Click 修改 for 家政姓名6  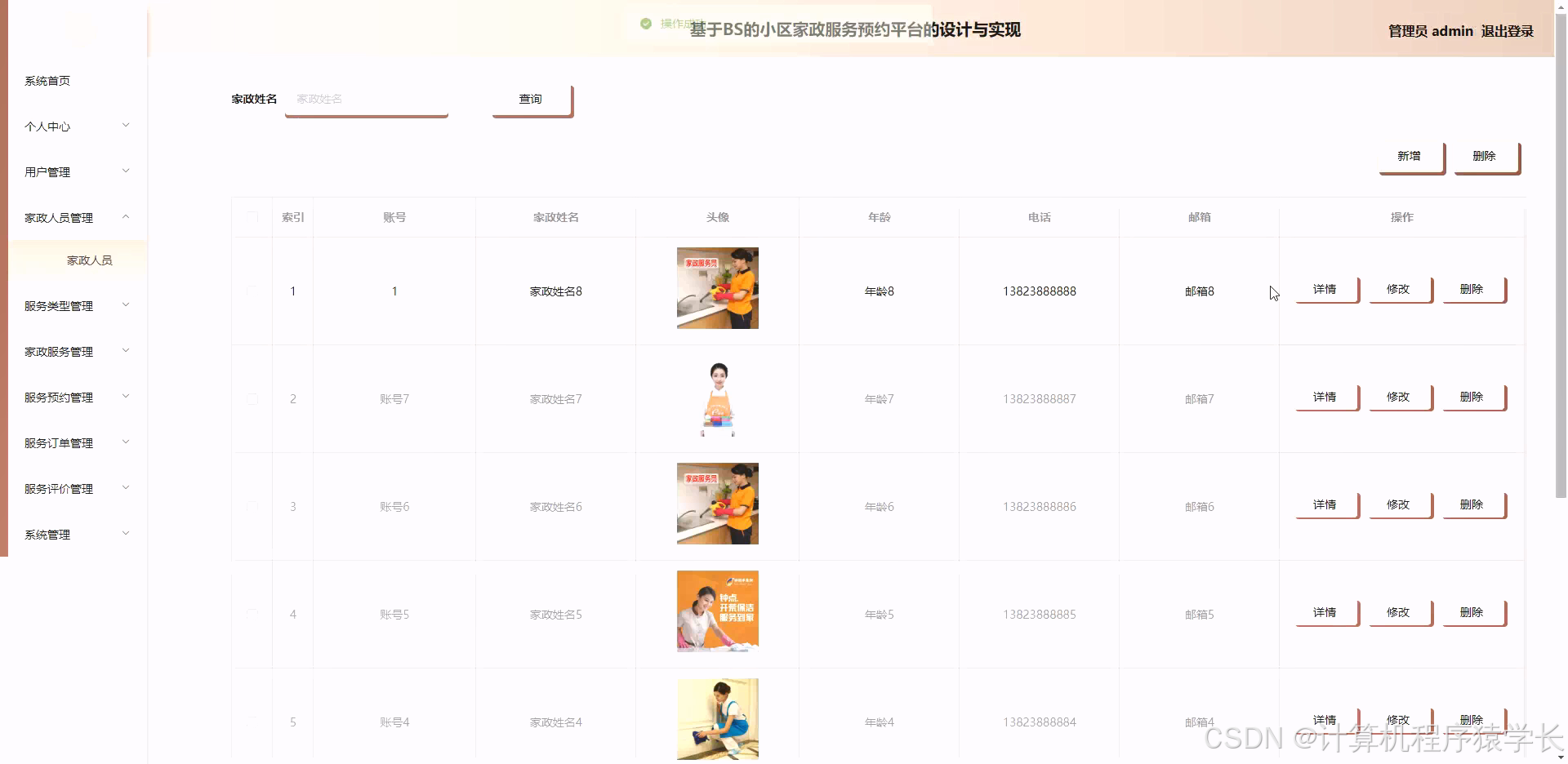(x=1398, y=504)
